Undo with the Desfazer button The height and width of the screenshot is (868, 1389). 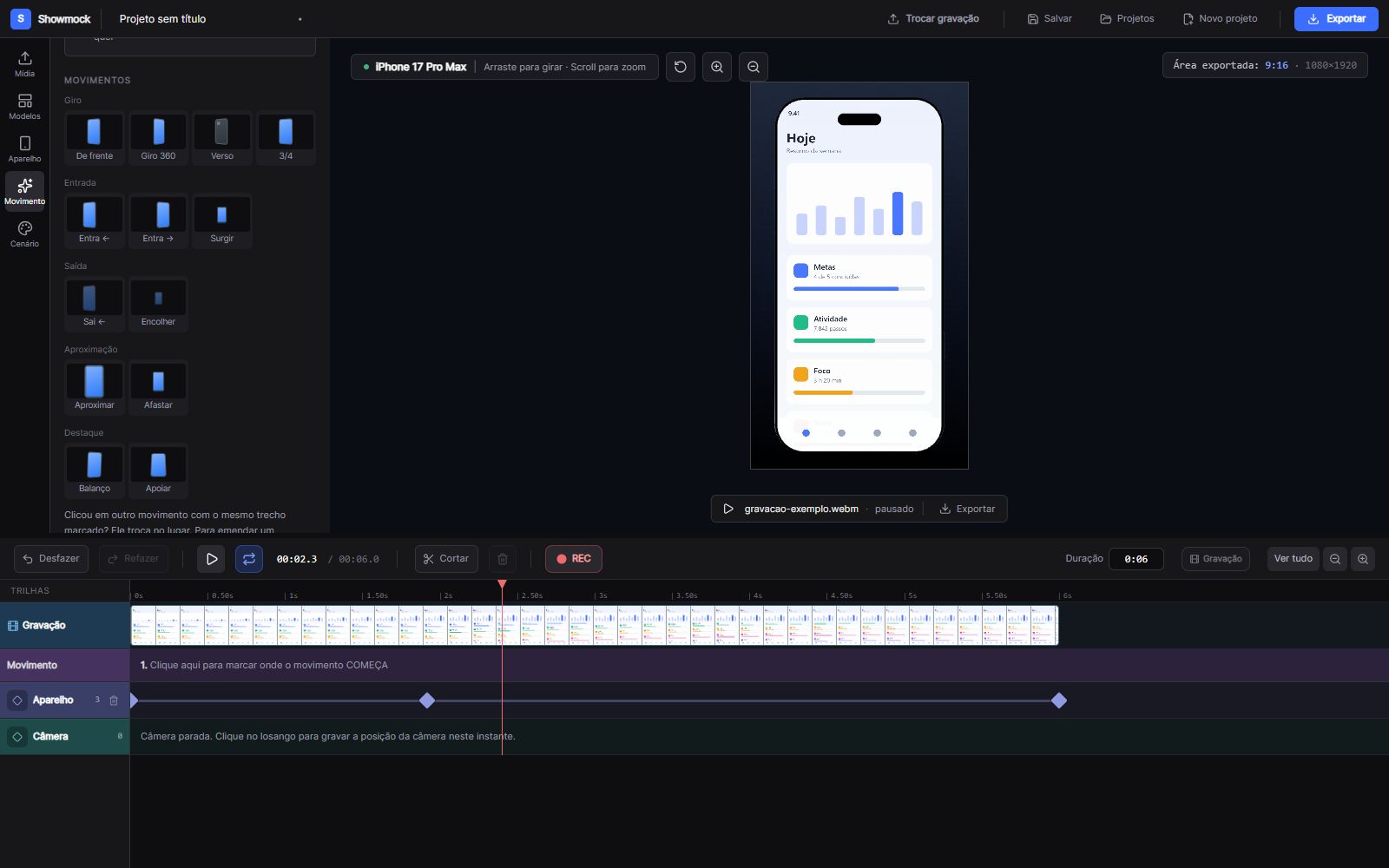coord(51,559)
